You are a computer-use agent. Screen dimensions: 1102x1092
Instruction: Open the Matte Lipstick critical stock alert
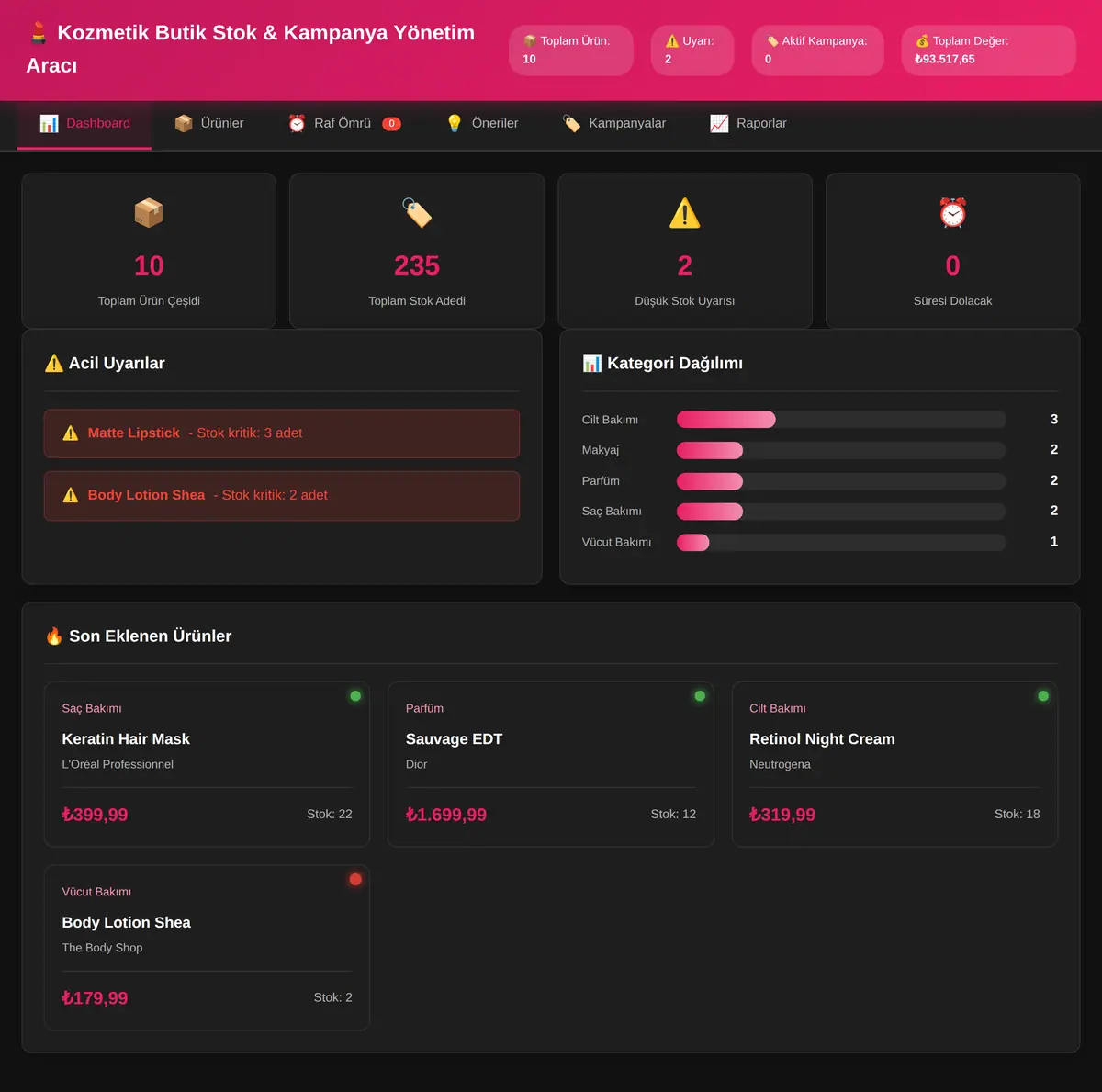tap(282, 433)
